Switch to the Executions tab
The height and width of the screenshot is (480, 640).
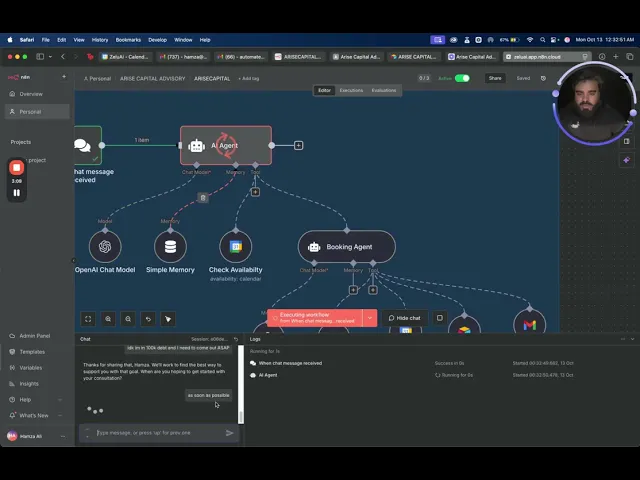[x=351, y=90]
